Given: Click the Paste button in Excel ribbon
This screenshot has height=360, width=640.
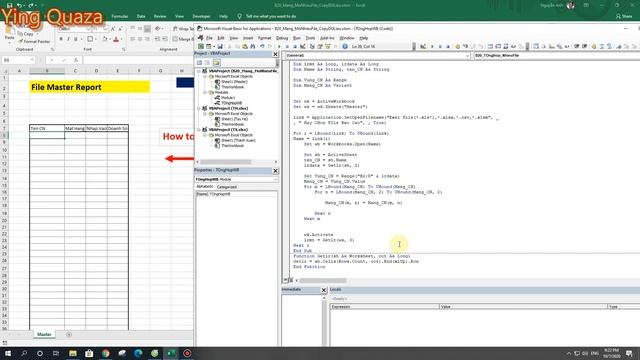Looking at the screenshot, I should pos(9,34).
